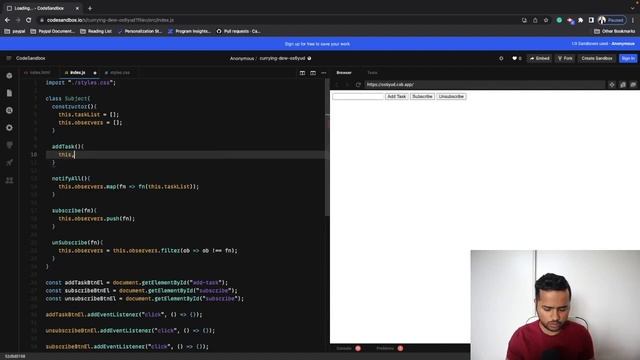Click the Chrome share page icon
640x360 pixels.
pos(535,20)
